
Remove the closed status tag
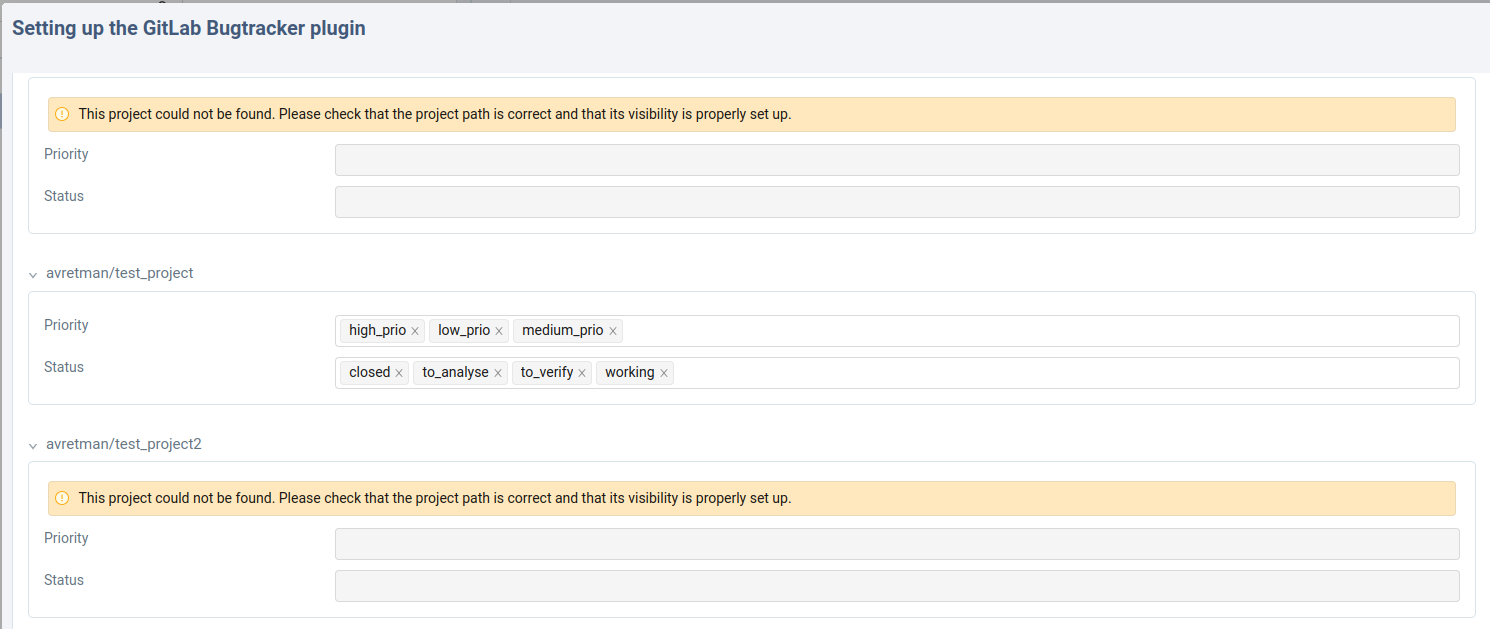[399, 373]
